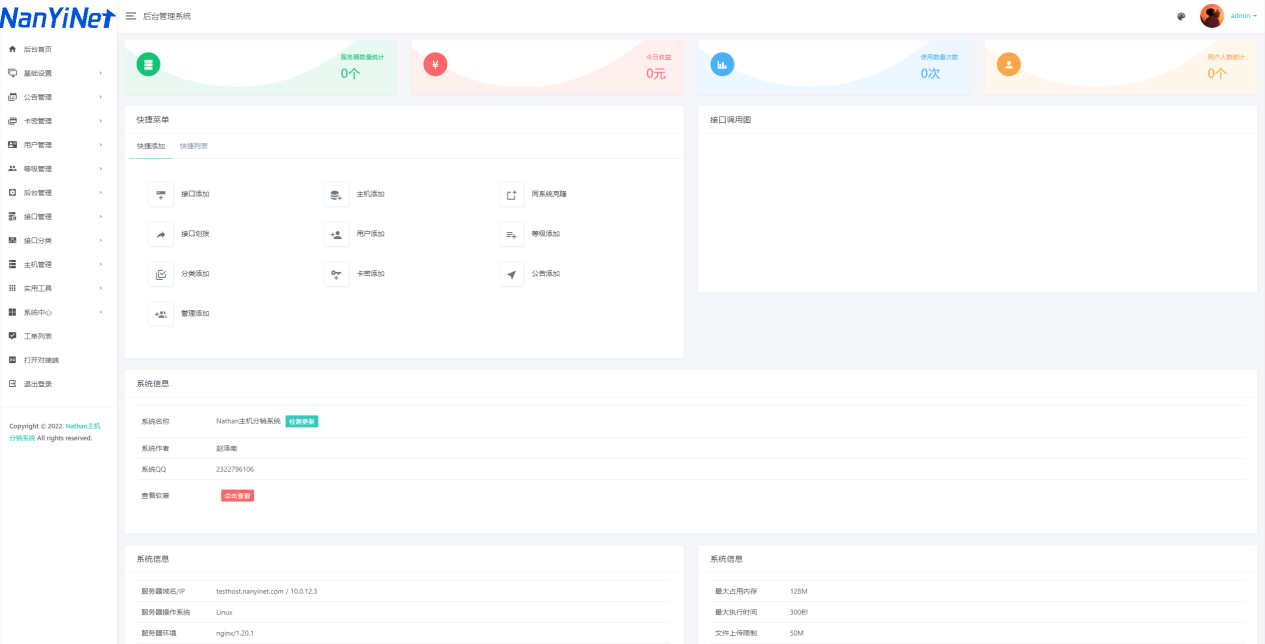Switch to the 快捷列表 tab
Screen dimensions: 1265x644
pos(194,146)
